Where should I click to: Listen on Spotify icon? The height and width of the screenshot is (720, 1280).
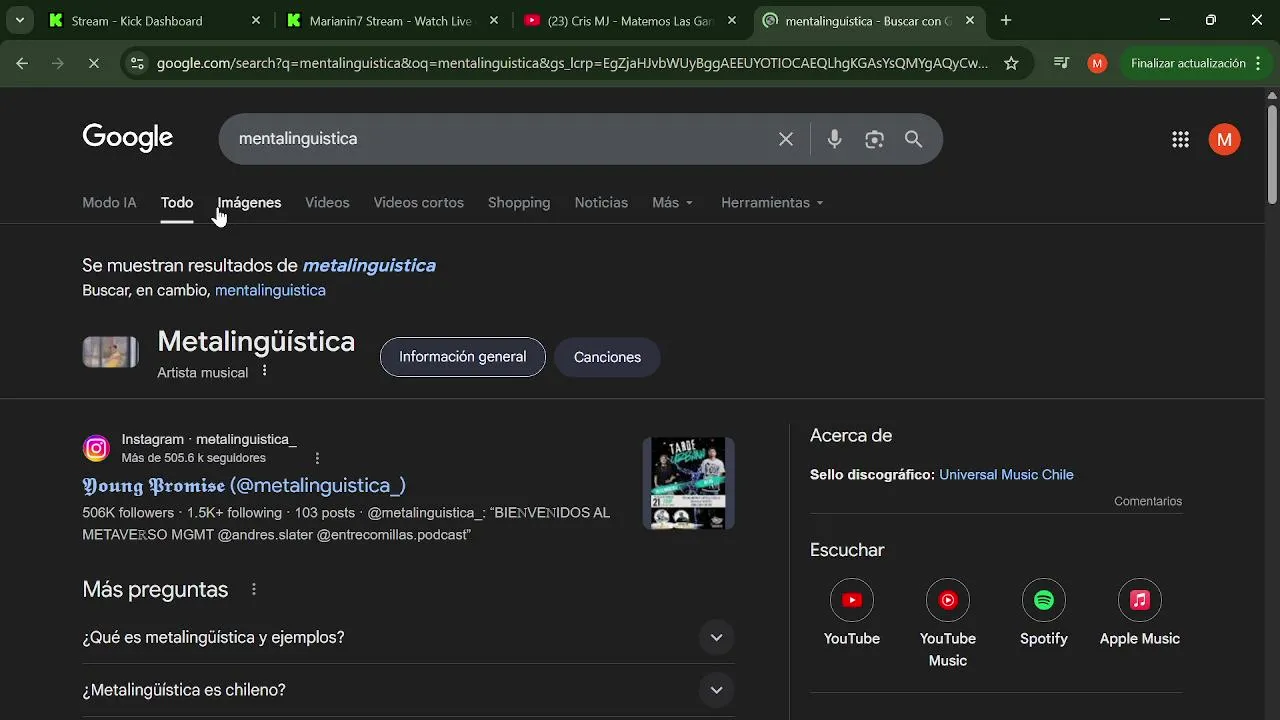click(x=1044, y=600)
